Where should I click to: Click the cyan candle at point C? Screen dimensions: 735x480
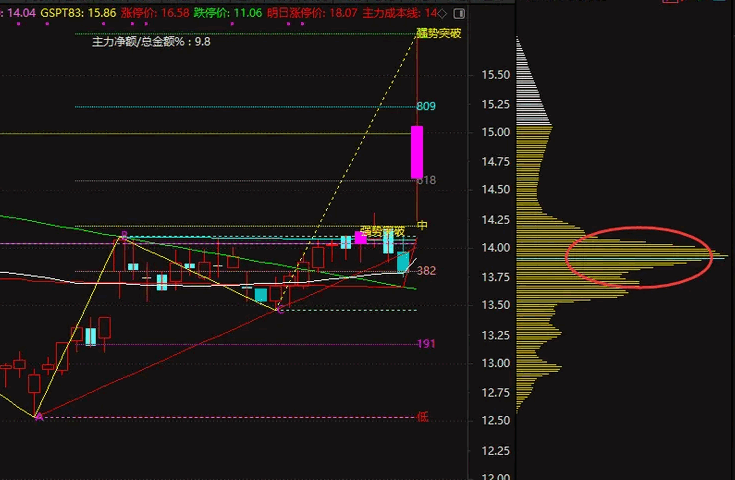coord(261,295)
